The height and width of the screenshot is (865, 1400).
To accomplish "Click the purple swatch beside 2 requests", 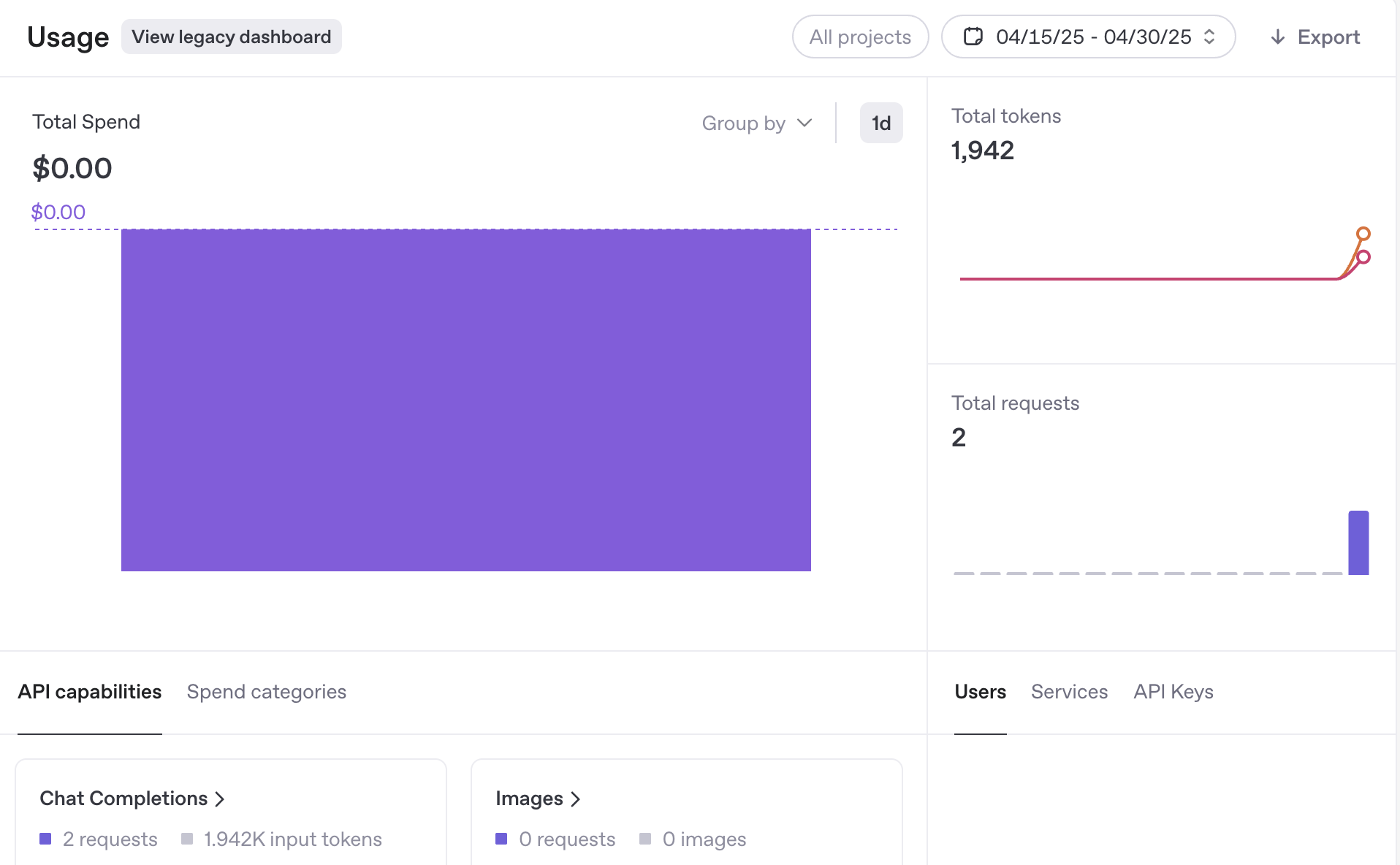I will (x=45, y=839).
